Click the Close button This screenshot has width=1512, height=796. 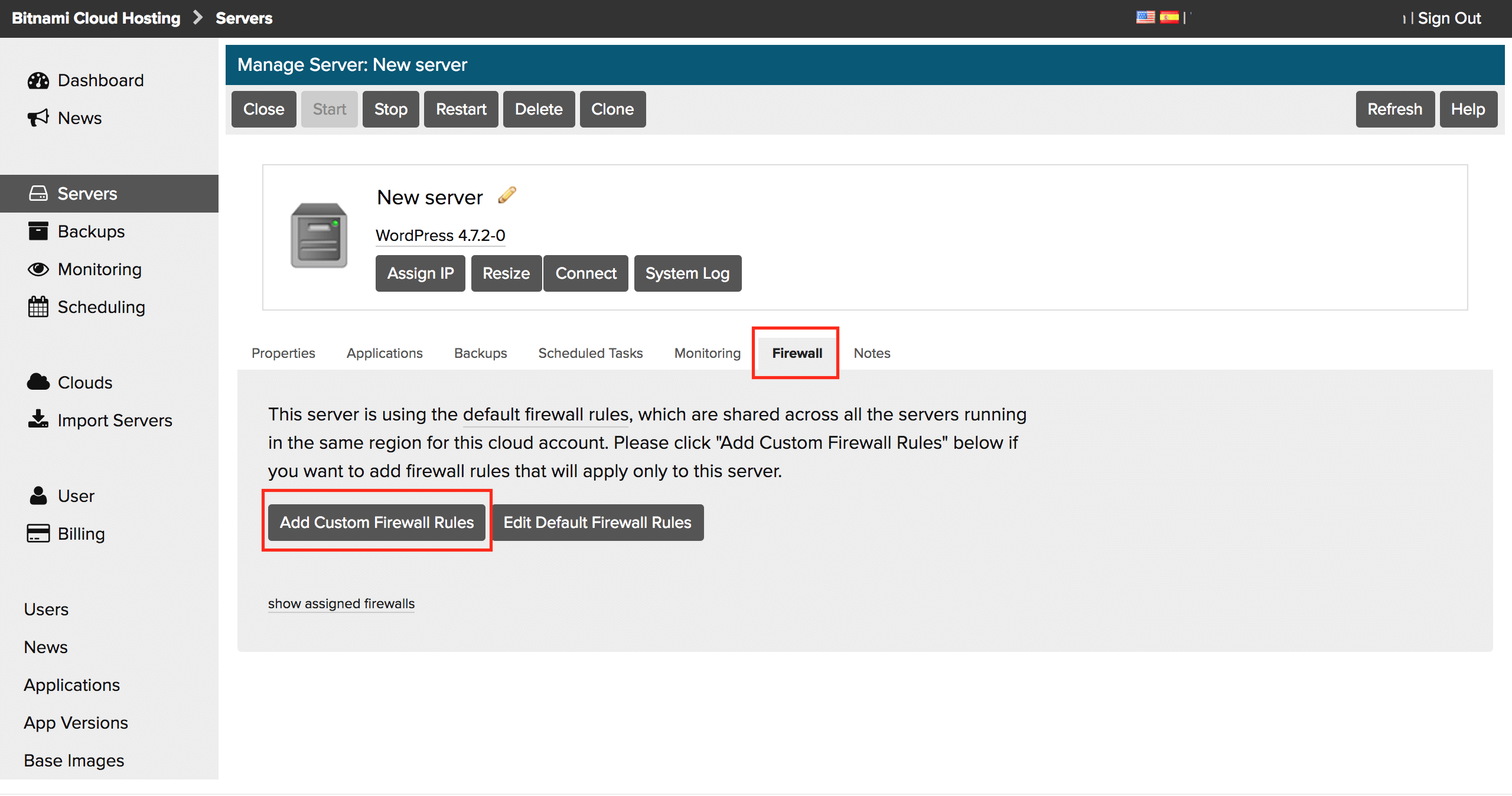click(264, 109)
